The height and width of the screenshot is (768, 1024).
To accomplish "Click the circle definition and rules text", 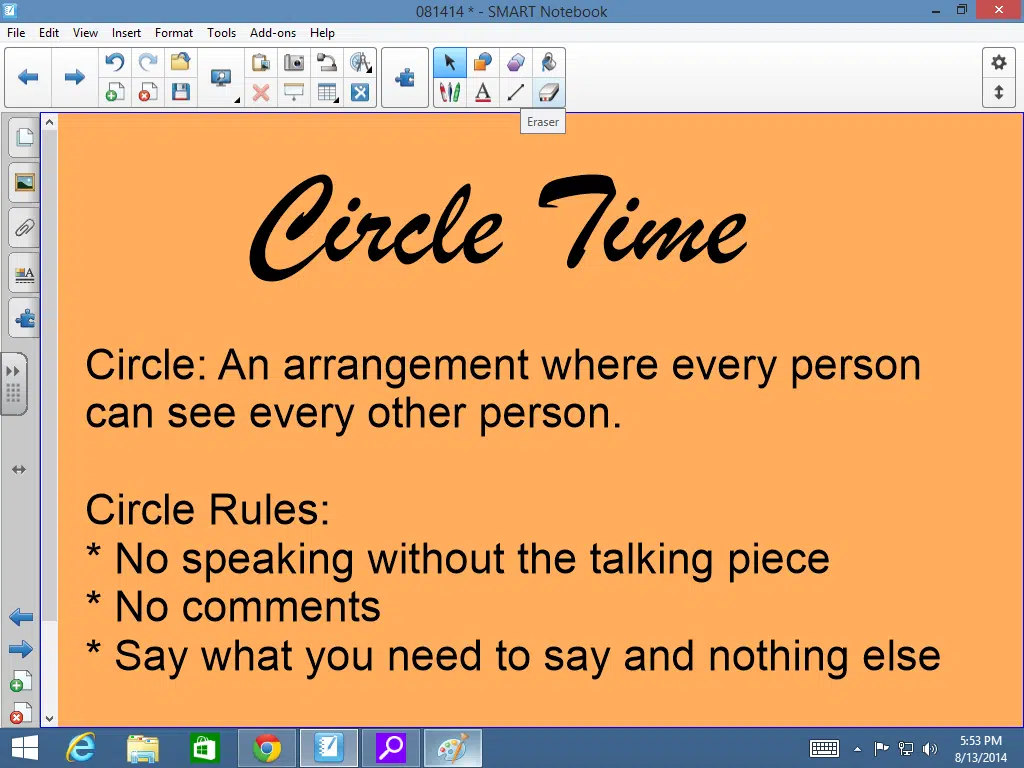I will 513,509.
